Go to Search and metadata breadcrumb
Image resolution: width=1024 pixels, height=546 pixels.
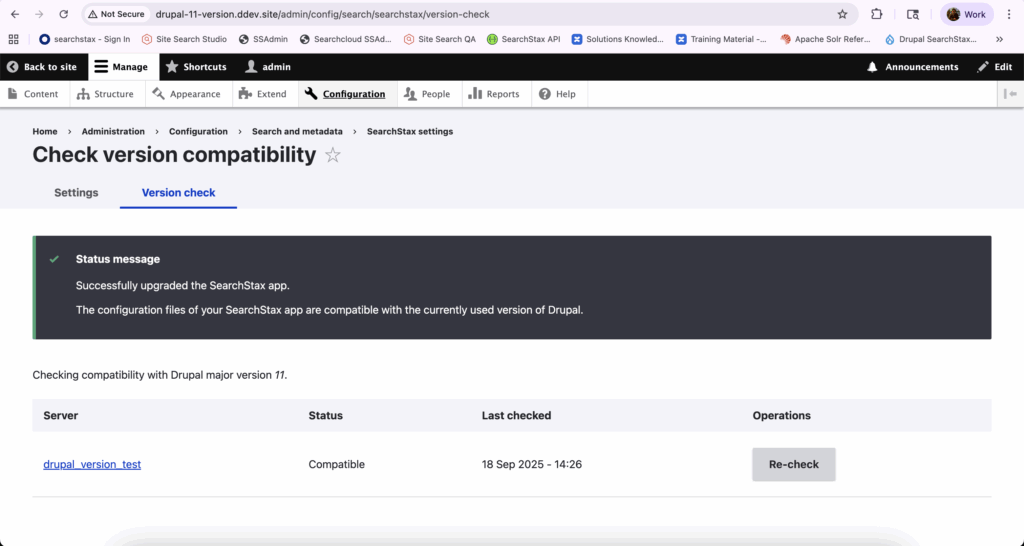297,131
